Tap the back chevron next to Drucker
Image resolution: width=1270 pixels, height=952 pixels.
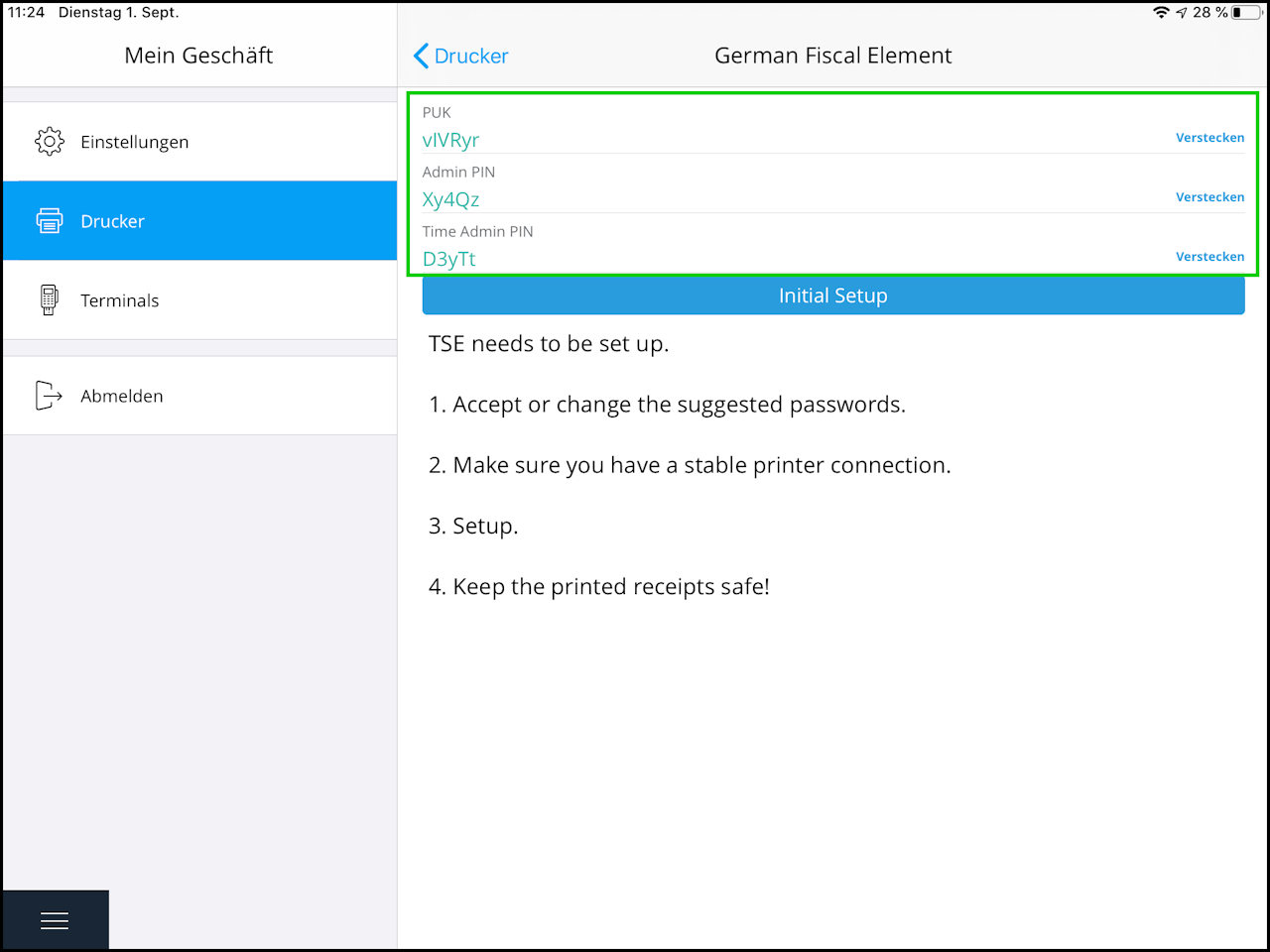pos(421,56)
